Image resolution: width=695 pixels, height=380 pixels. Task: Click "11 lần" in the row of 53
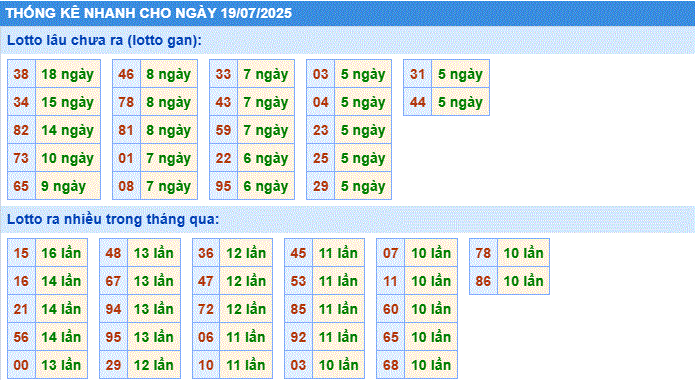point(338,281)
